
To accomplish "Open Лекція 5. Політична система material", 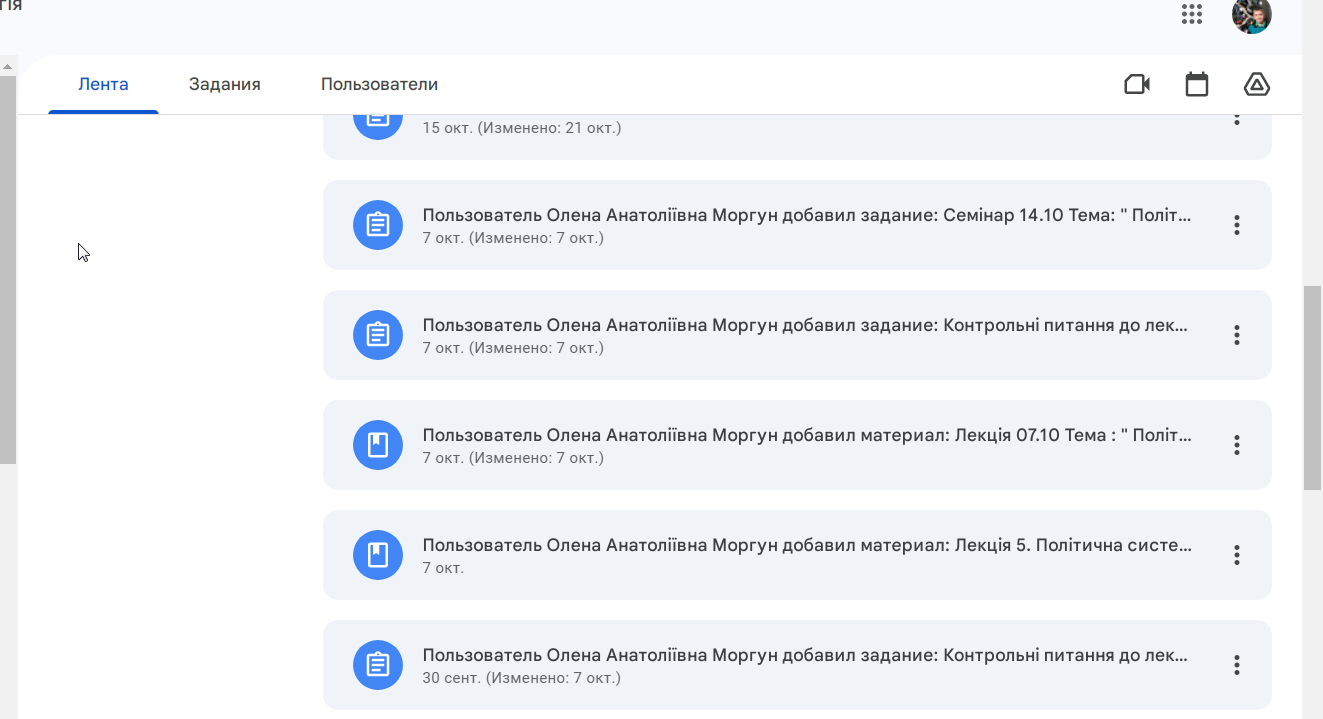I will [797, 555].
